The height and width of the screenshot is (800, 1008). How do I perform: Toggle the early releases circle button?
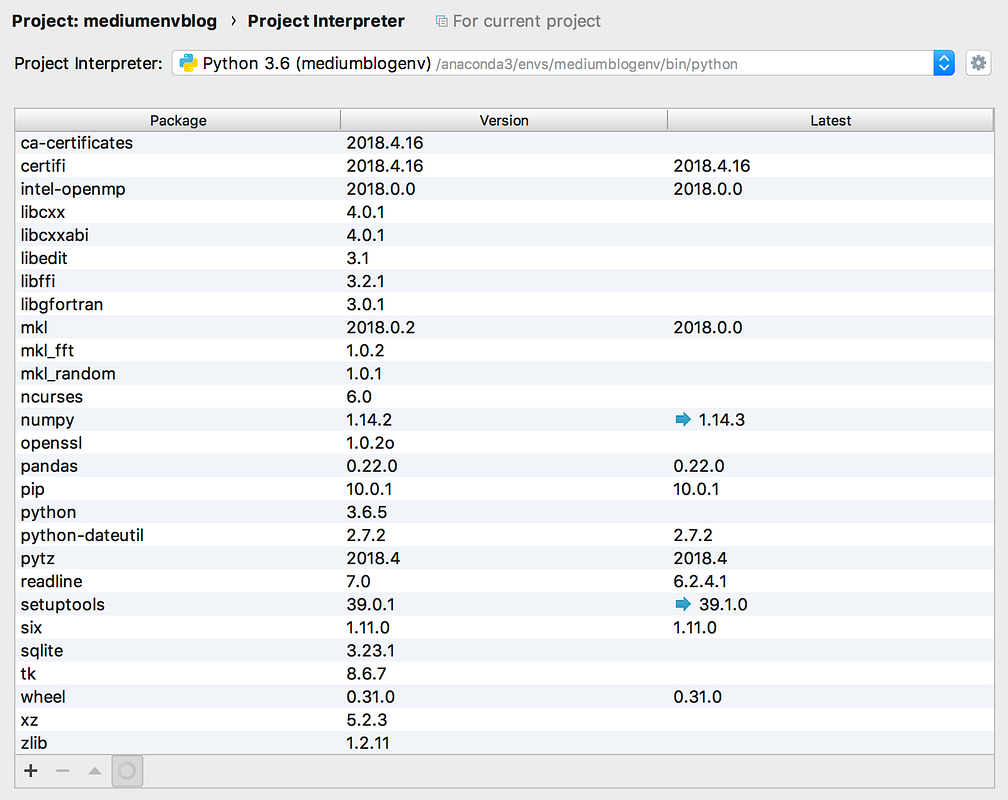(127, 770)
